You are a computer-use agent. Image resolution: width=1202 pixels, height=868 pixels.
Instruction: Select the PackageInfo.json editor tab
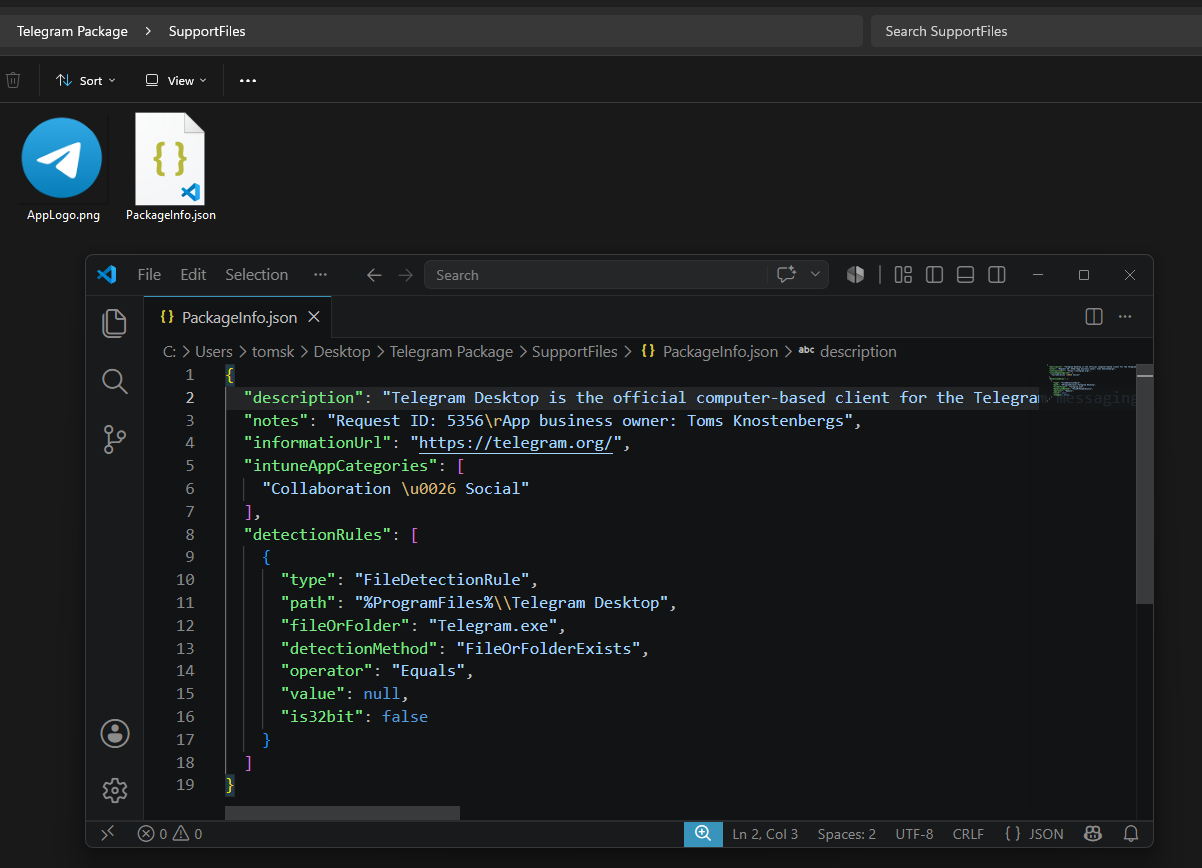[238, 317]
